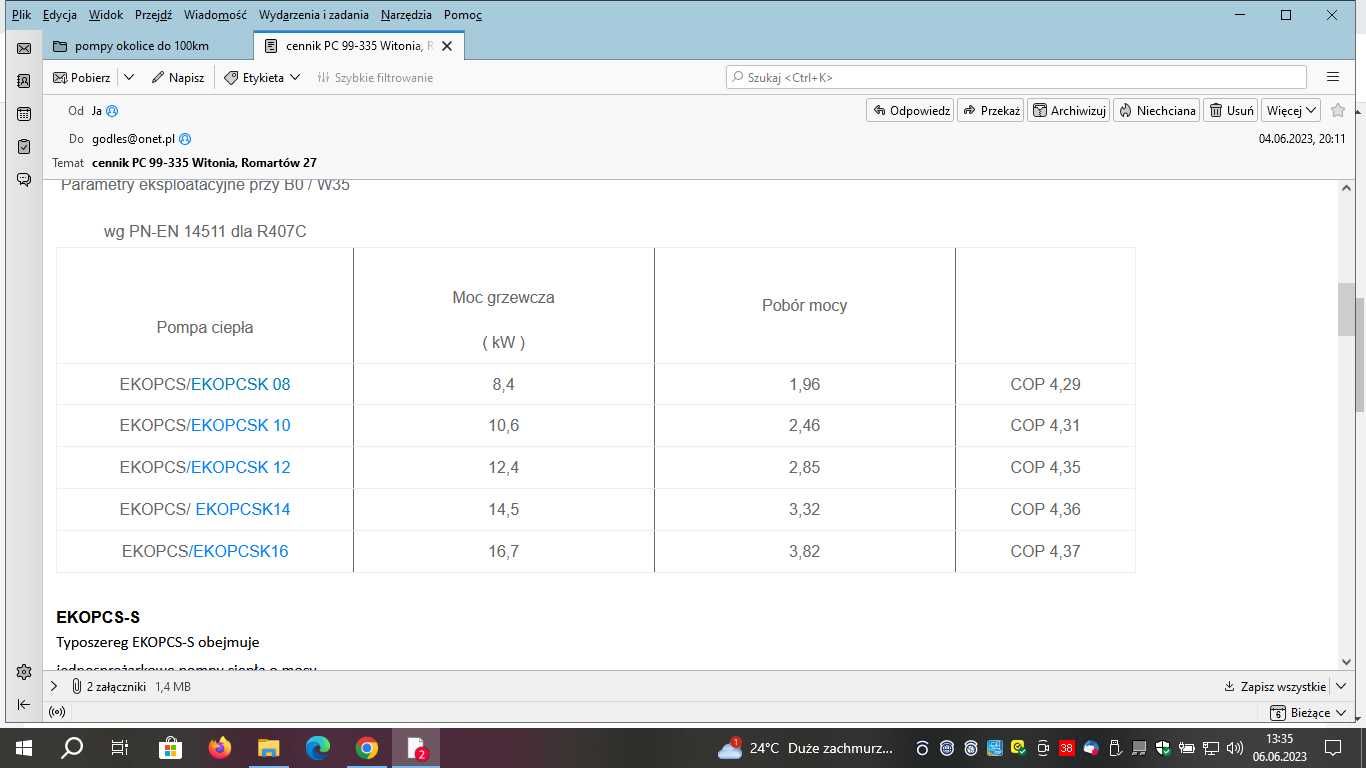Switch to pompy okolice do 100km tab
Image resolution: width=1366 pixels, height=768 pixels.
(142, 46)
